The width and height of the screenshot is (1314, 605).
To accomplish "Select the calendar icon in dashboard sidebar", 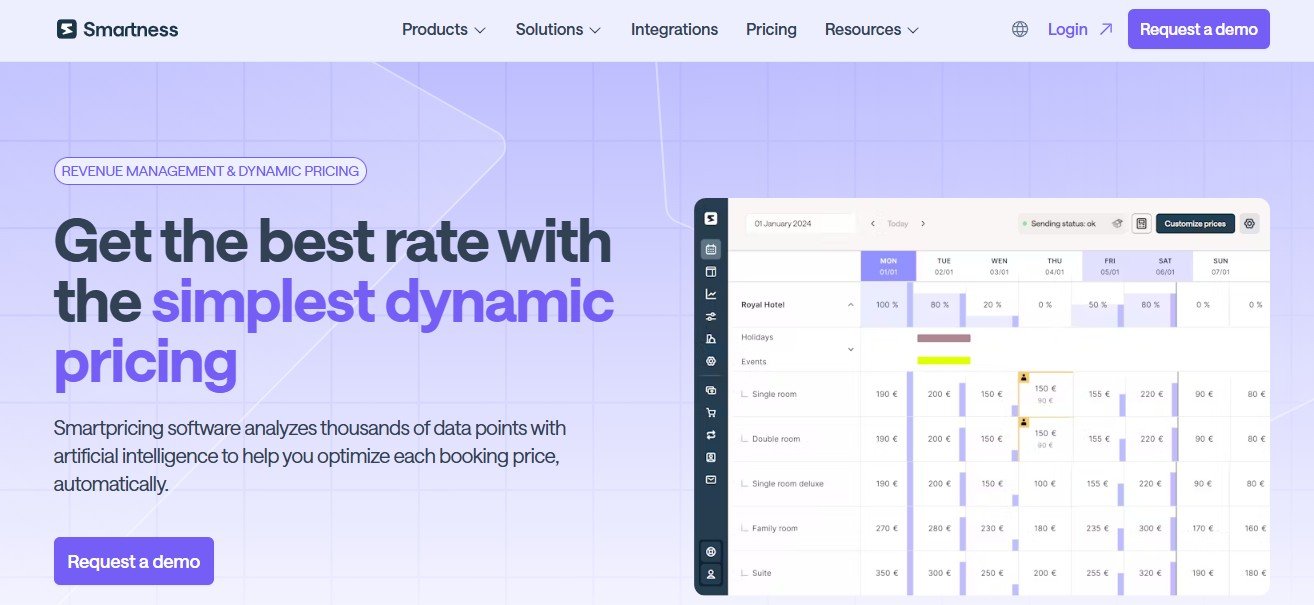I will click(x=711, y=249).
